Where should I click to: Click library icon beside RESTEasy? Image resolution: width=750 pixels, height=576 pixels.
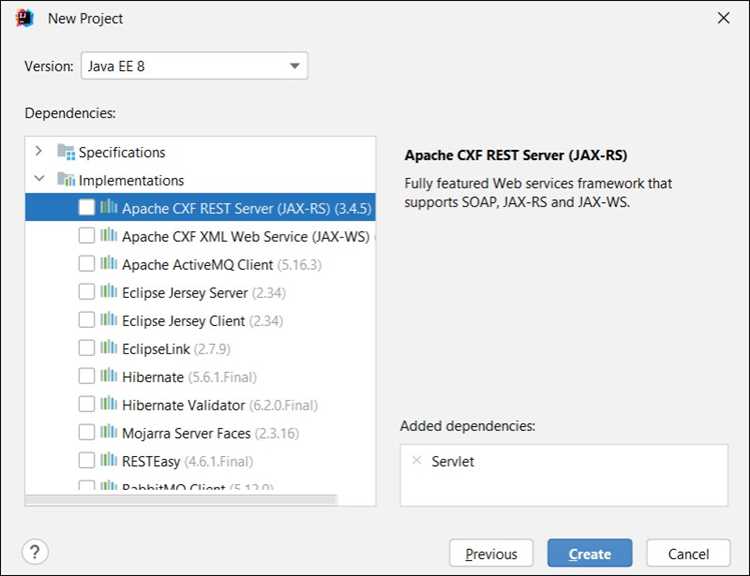[x=109, y=460]
